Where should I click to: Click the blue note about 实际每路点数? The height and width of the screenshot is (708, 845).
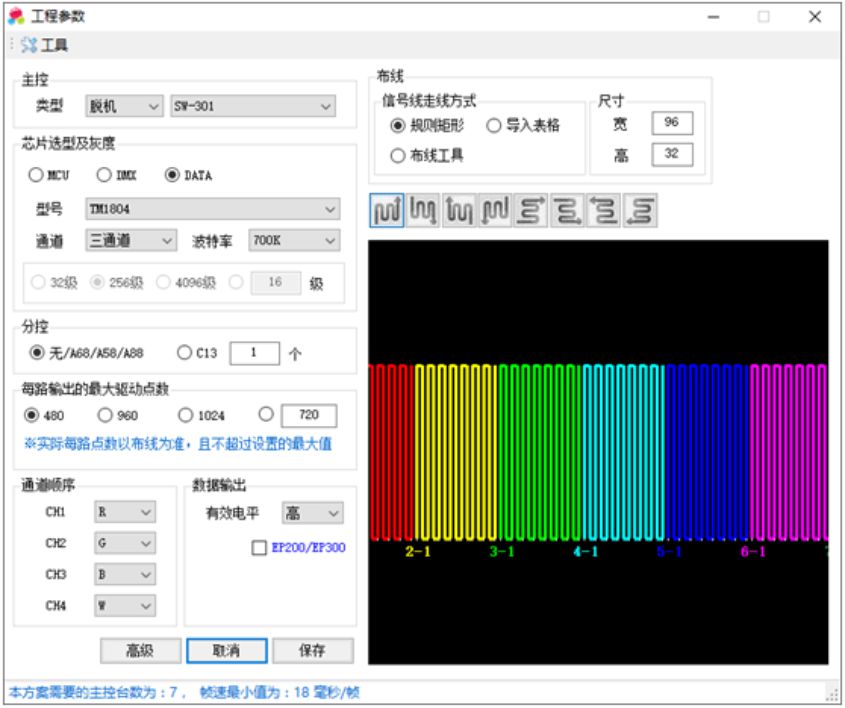(x=178, y=444)
